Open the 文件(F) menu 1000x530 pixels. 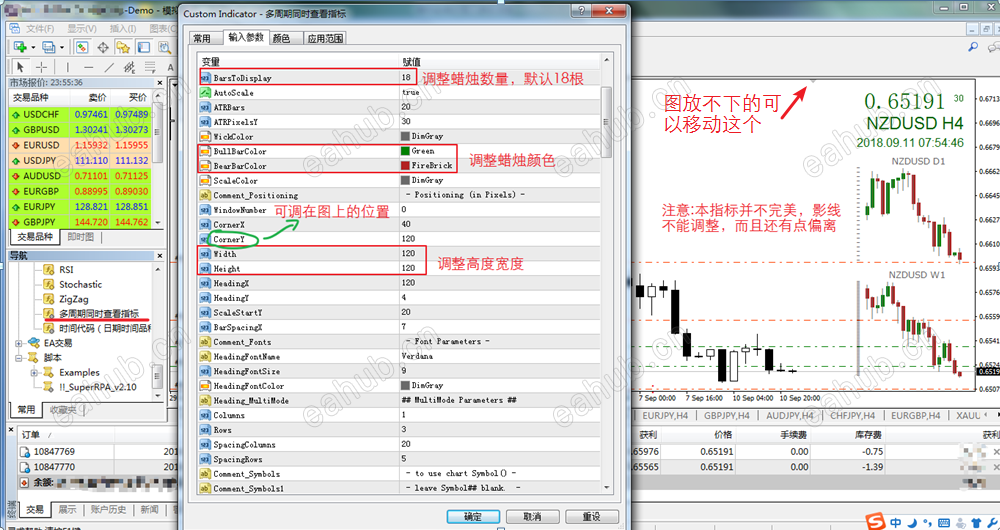[x=40, y=29]
